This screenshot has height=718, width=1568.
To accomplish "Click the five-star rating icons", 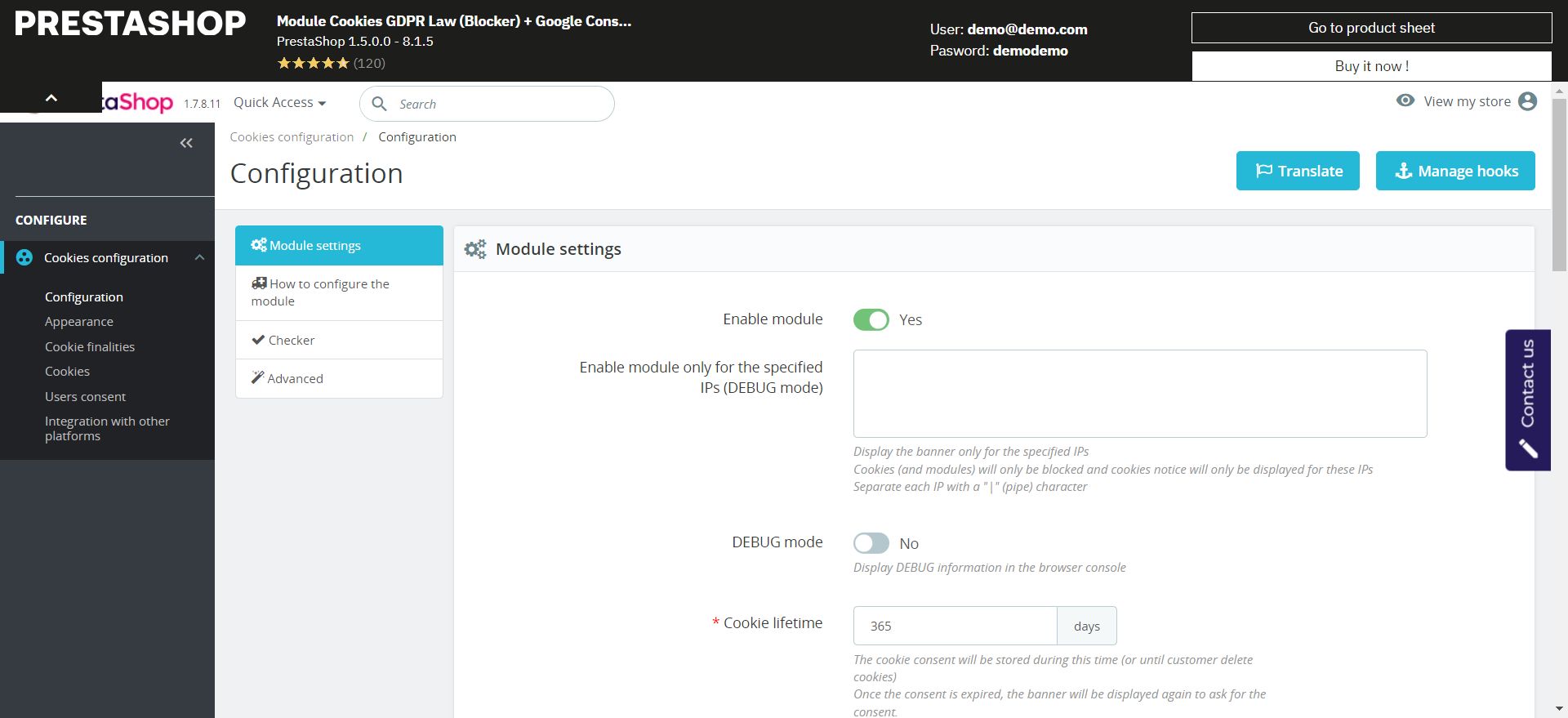I will pos(313,63).
